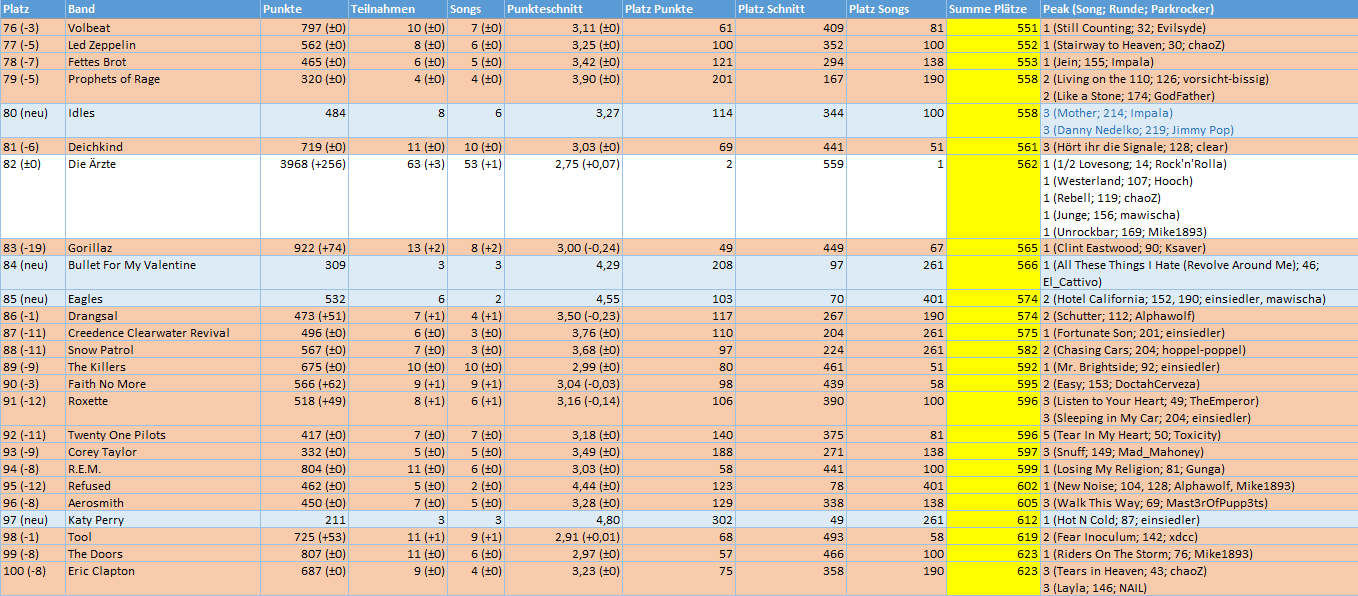Click the 'Band' column header
Viewport: 1358px width, 596px height.
click(x=160, y=9)
